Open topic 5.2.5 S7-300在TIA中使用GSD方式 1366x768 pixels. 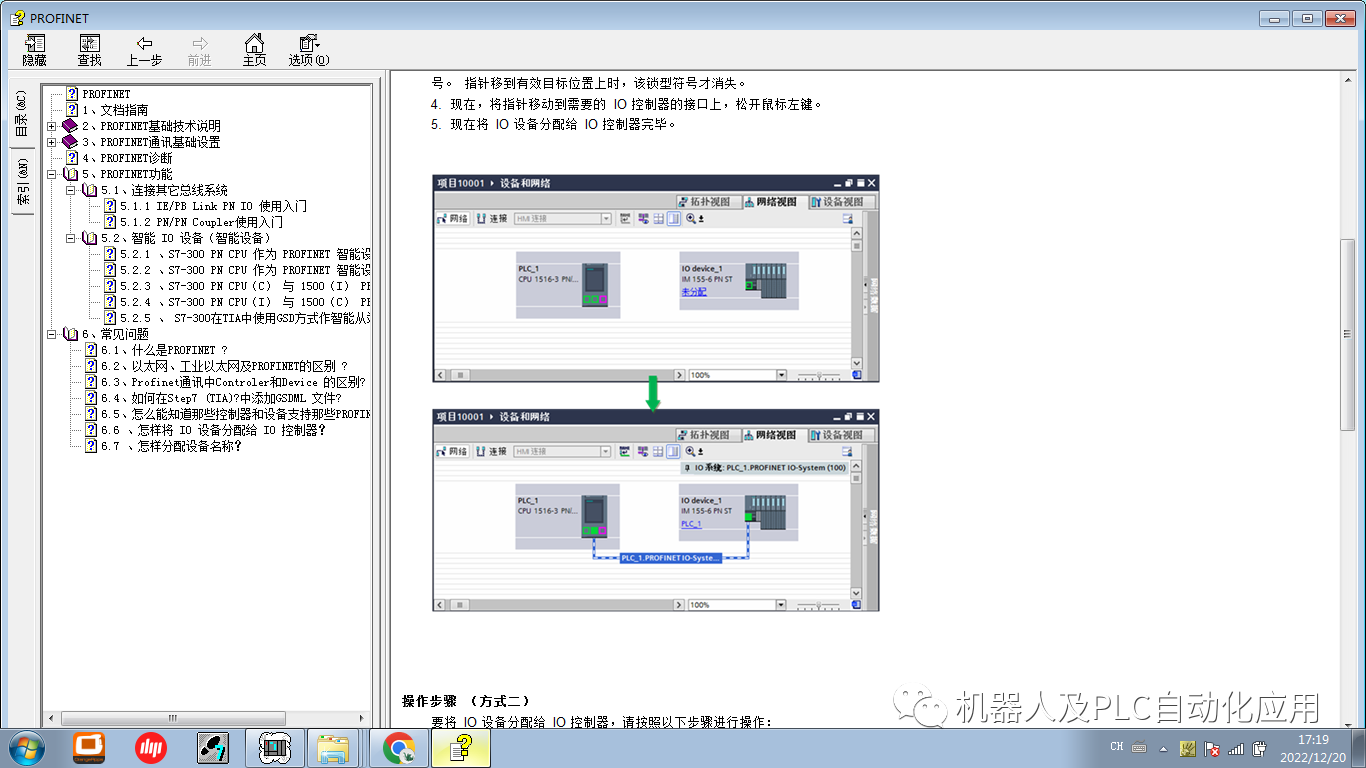[245, 318]
